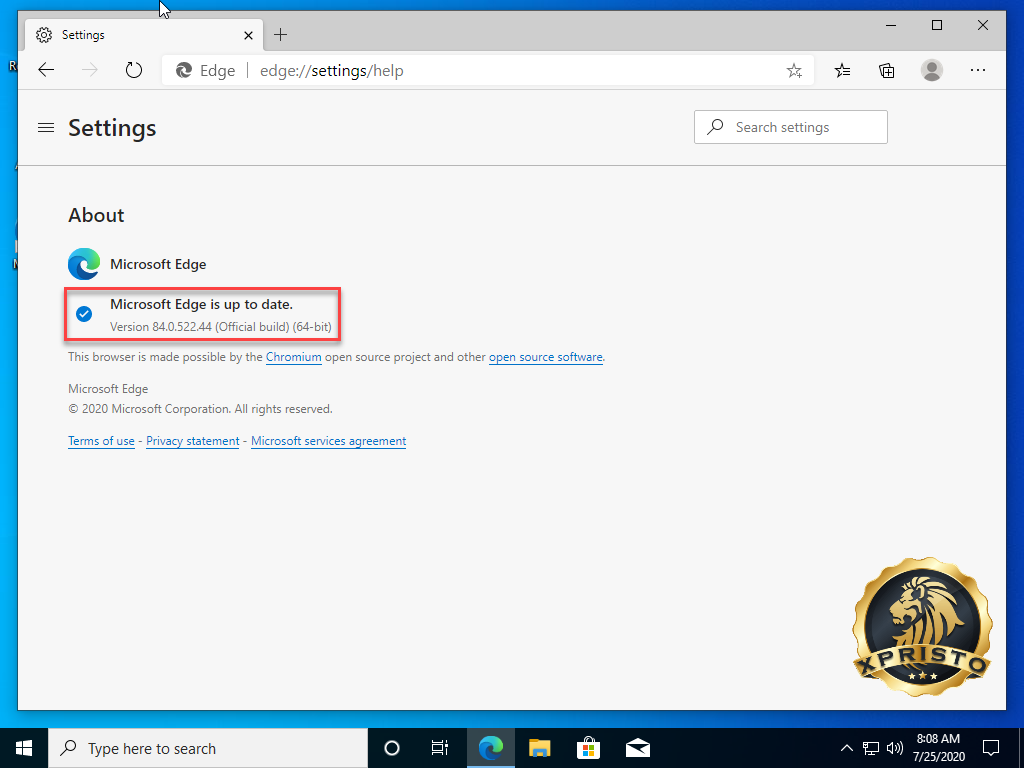Click the blue up-to-date checkmark icon
The width and height of the screenshot is (1024, 768).
(x=84, y=314)
